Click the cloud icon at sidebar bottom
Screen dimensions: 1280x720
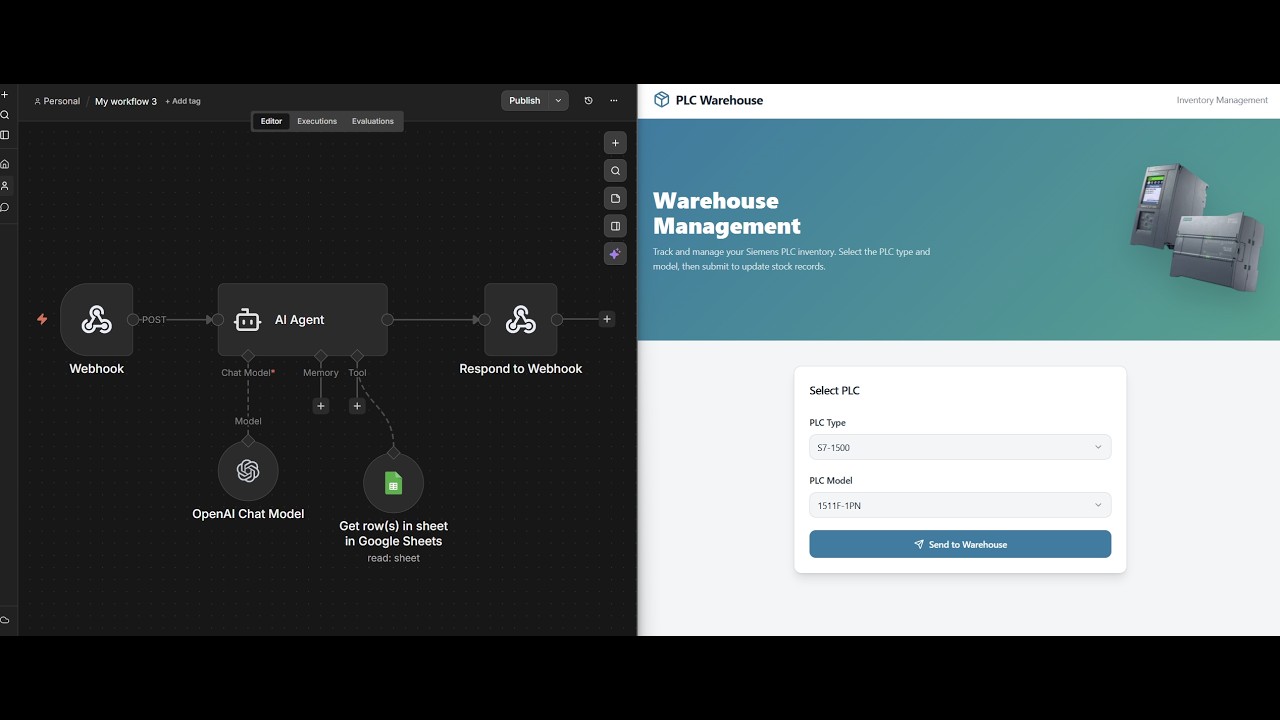(x=5, y=620)
